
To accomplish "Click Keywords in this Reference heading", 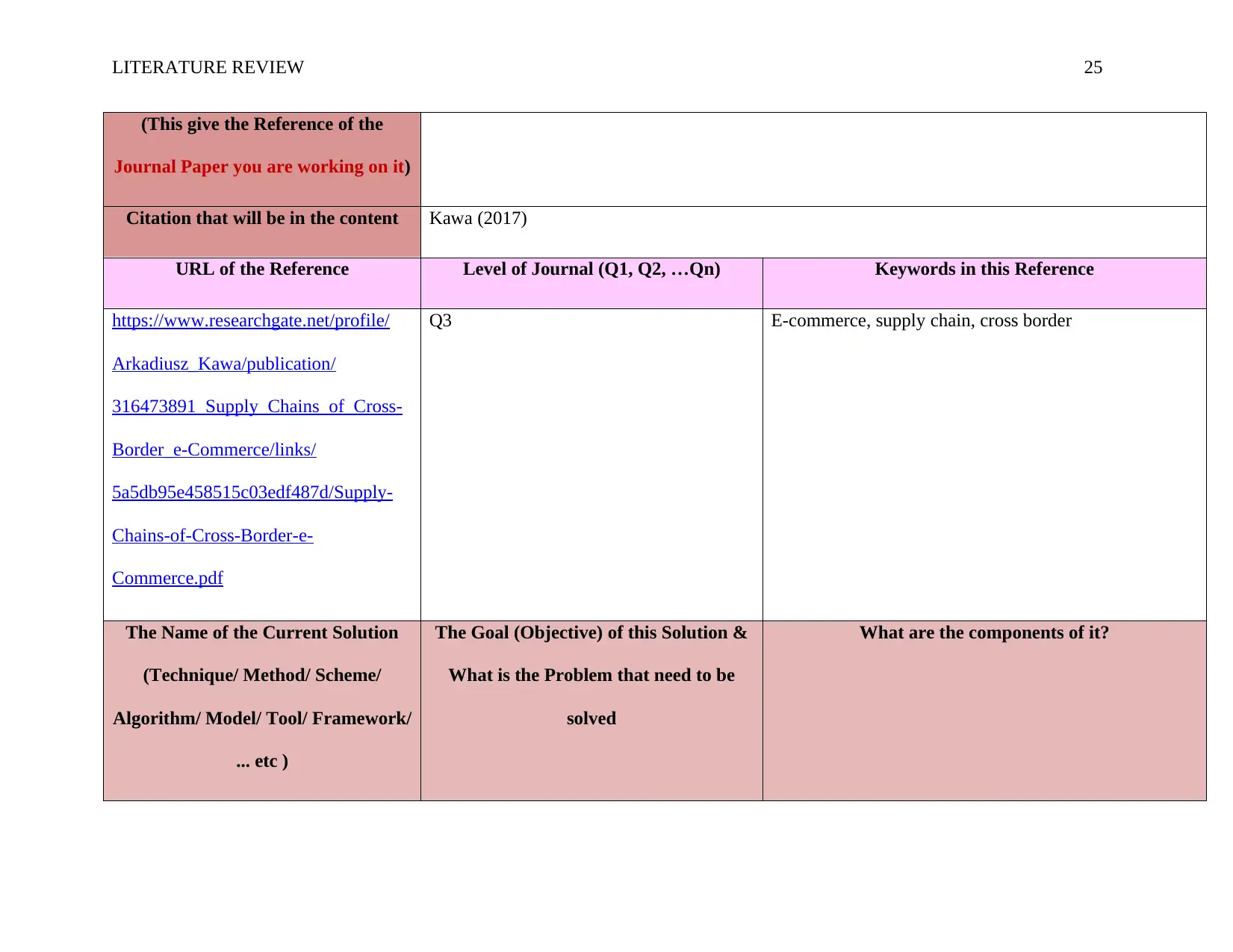I will tap(984, 270).
